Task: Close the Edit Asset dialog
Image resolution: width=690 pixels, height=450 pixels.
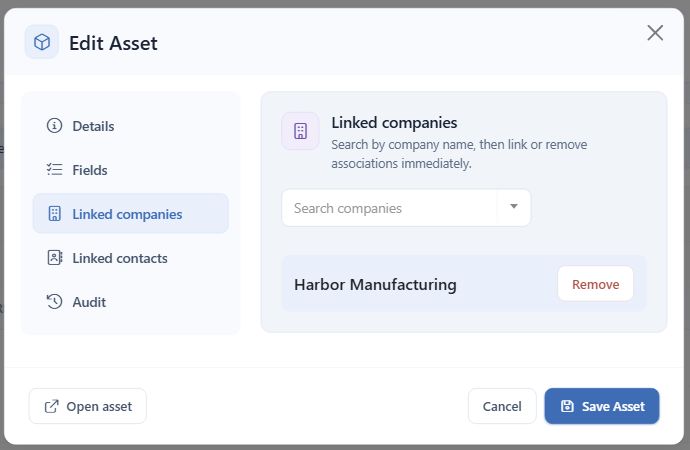Action: coord(655,33)
